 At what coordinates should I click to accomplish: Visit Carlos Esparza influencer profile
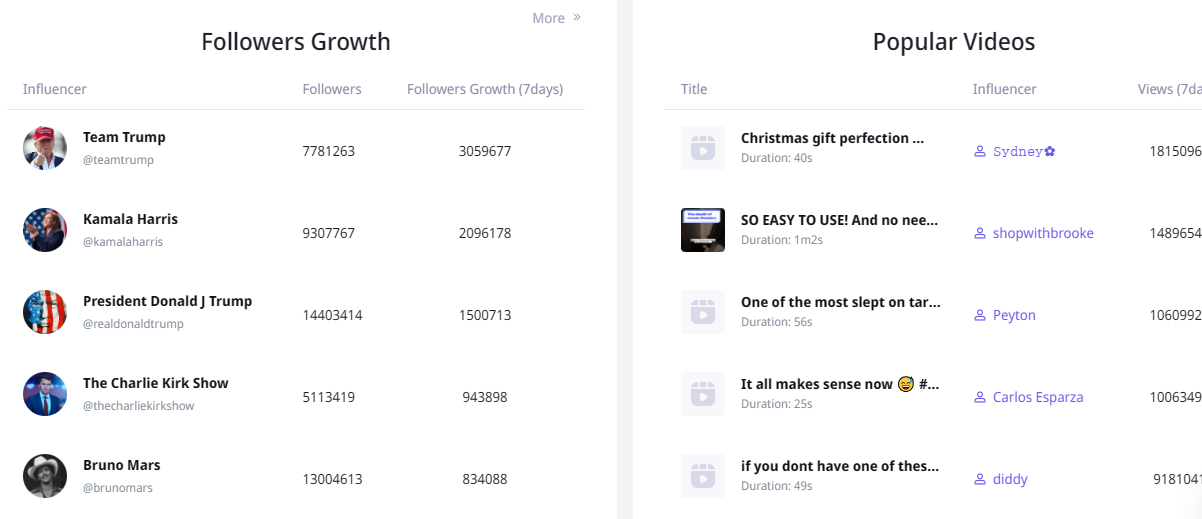(1037, 397)
